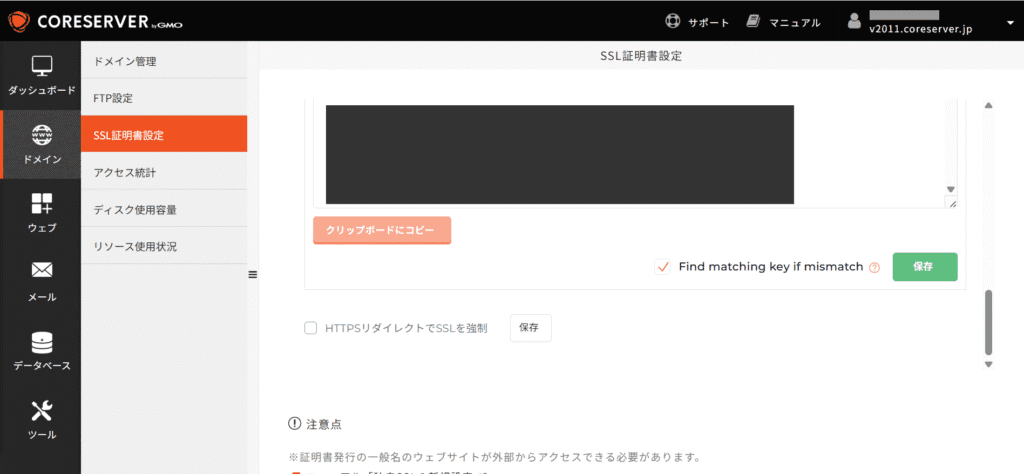Open the Web section icon

coord(42,204)
